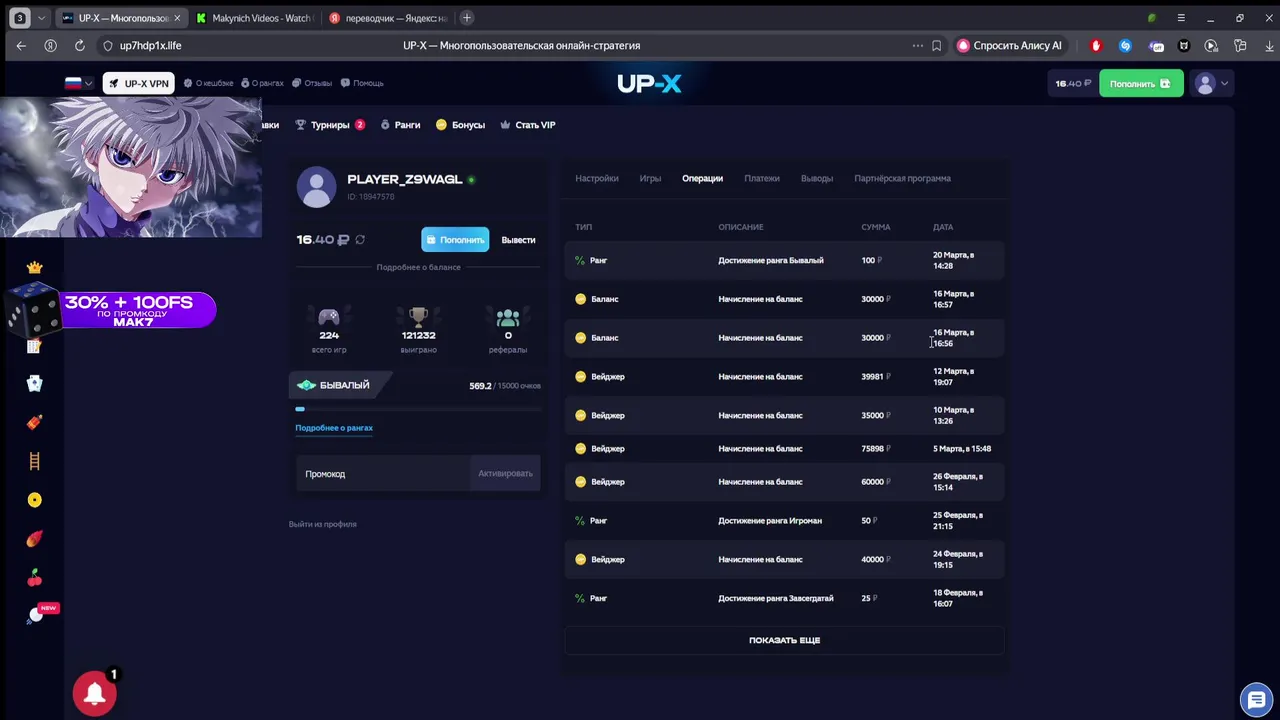The width and height of the screenshot is (1280, 720).
Task: Open the browser hamburger menu
Action: (1181, 18)
